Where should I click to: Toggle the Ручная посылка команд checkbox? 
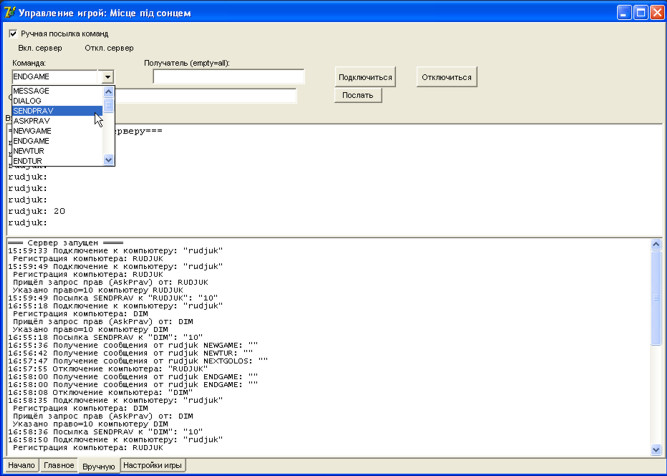tap(13, 33)
